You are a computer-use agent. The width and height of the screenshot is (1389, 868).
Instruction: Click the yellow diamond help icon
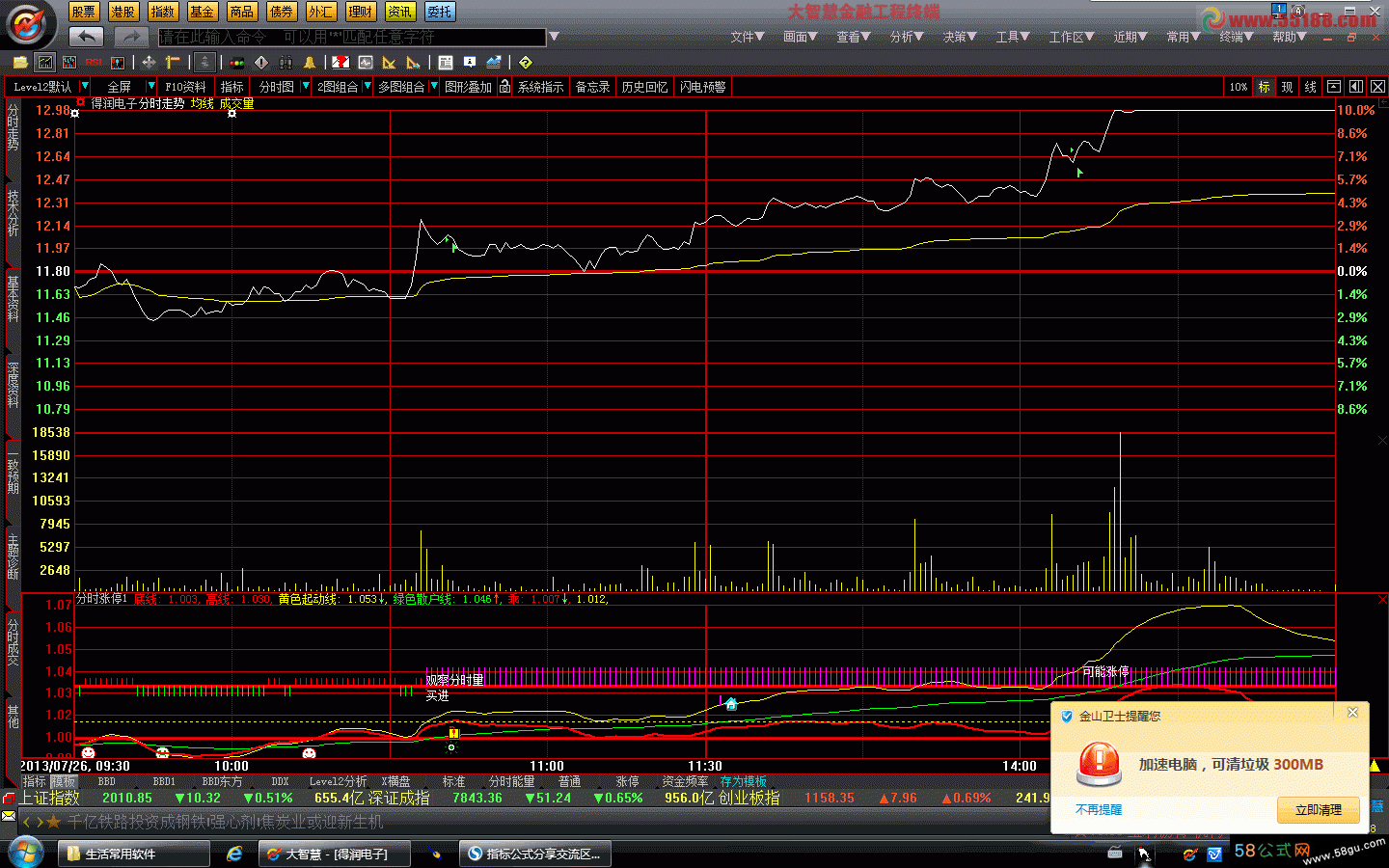click(526, 63)
